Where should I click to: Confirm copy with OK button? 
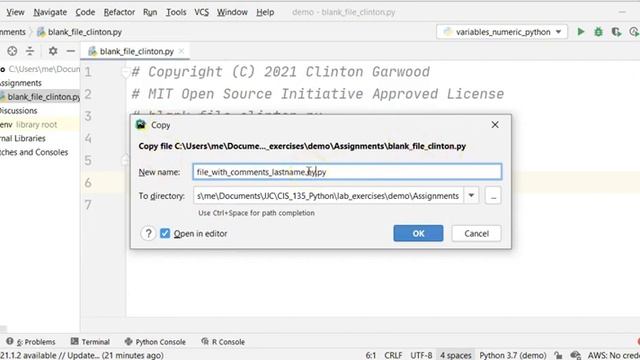tap(418, 233)
